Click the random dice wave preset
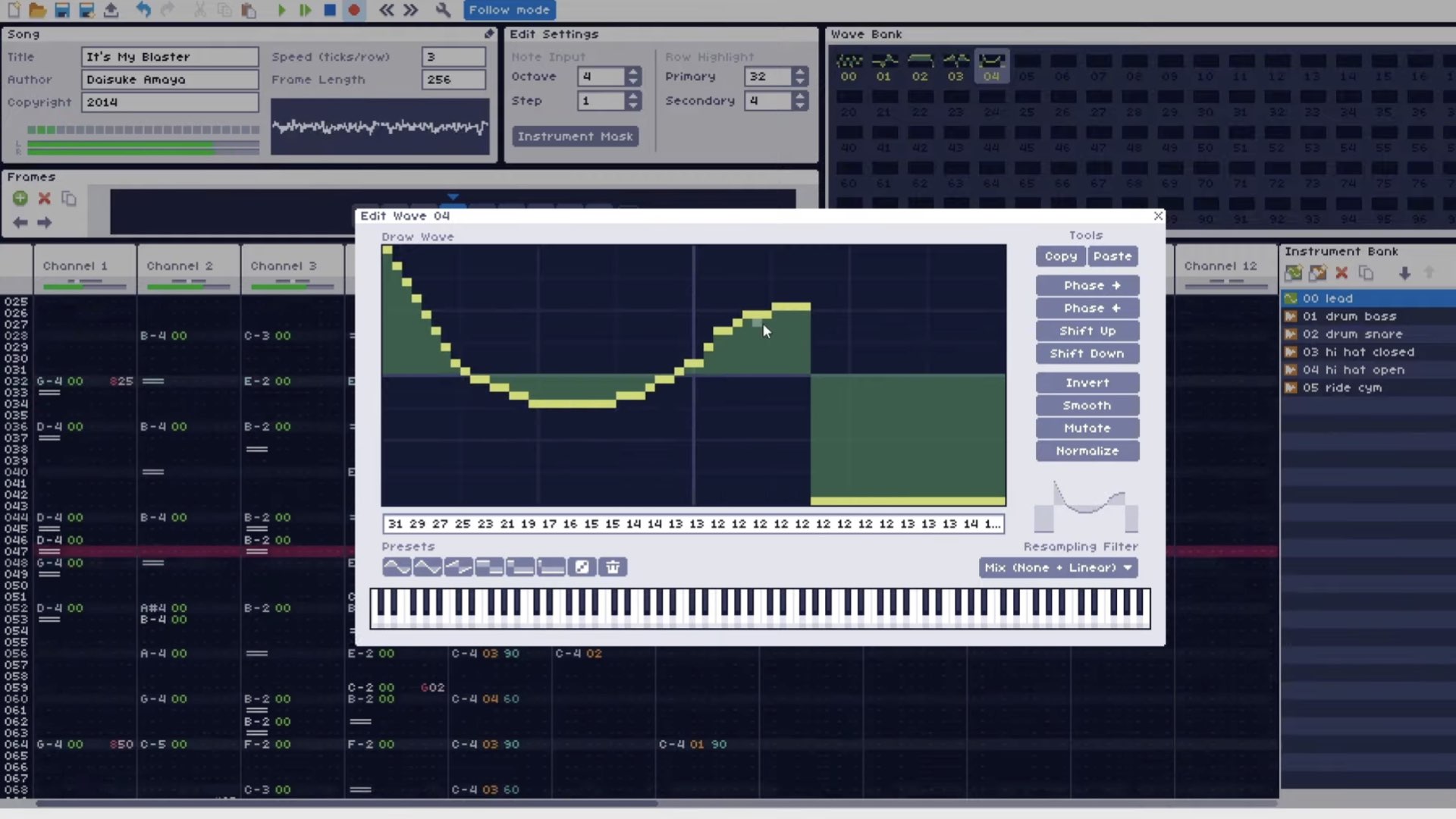The image size is (1456, 819). pyautogui.click(x=582, y=567)
